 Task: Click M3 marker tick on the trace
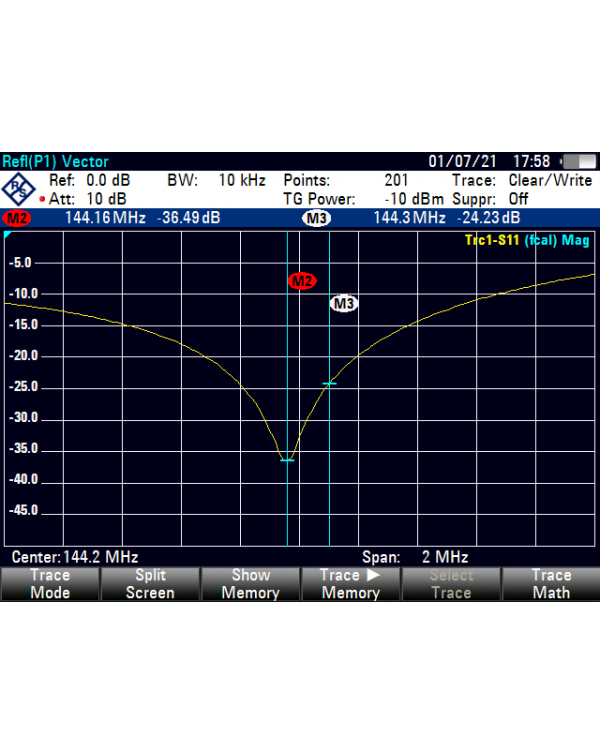[329, 384]
